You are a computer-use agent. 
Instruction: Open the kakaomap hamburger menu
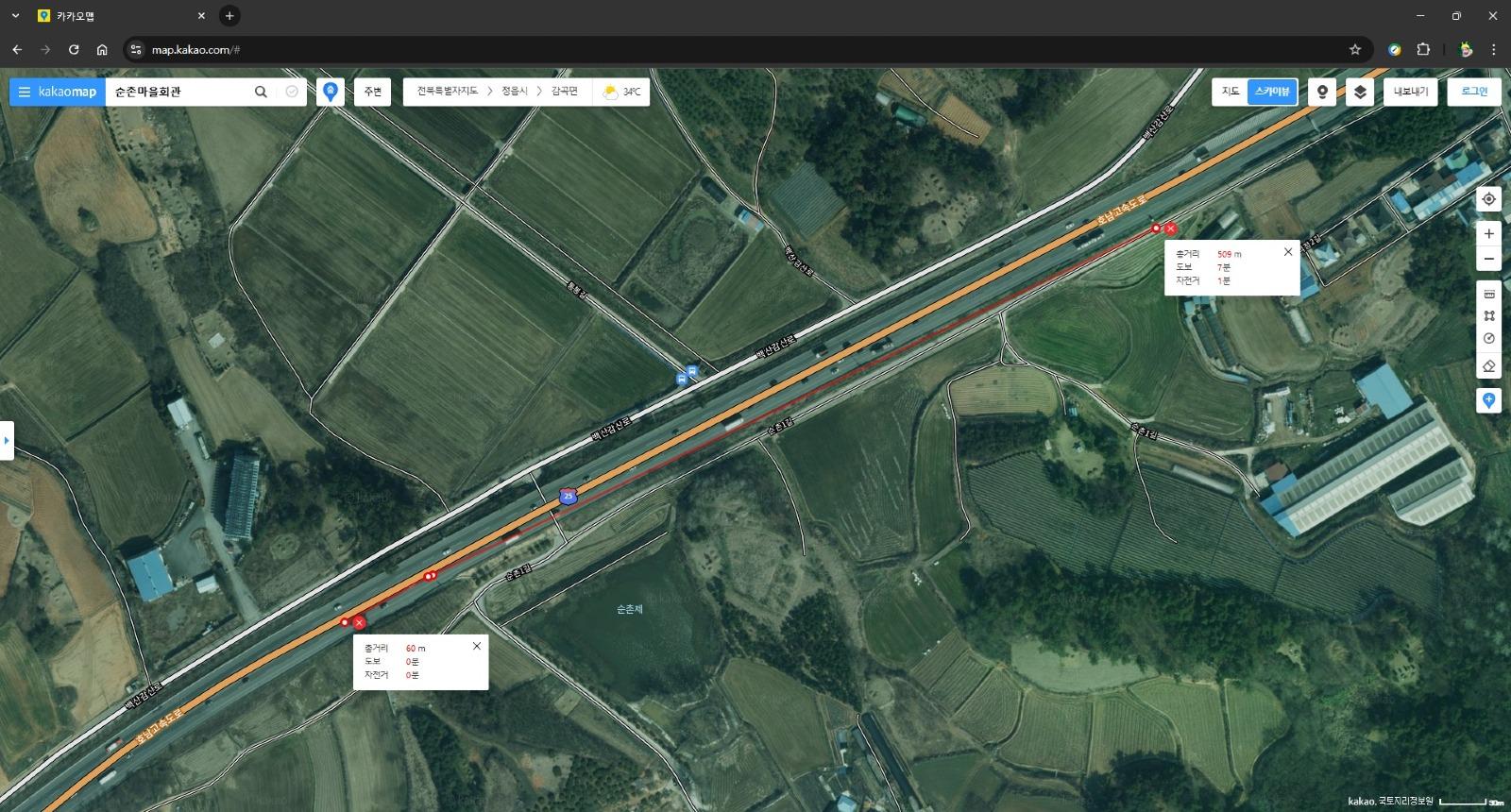[x=25, y=92]
